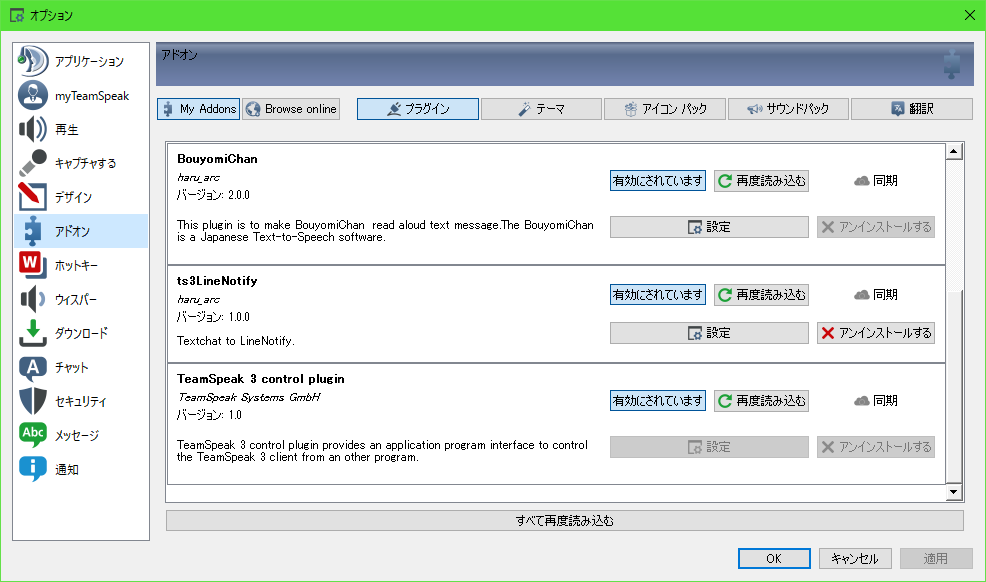Open the ダウンロード arrow icon

(32, 333)
